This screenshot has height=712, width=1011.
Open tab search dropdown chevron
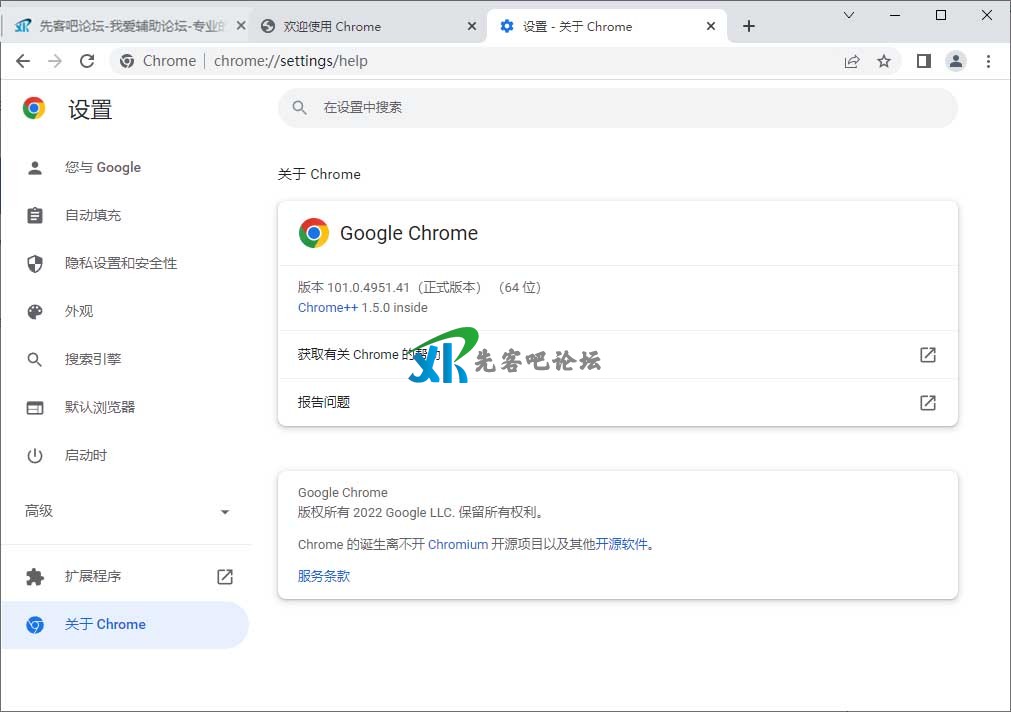pos(849,15)
